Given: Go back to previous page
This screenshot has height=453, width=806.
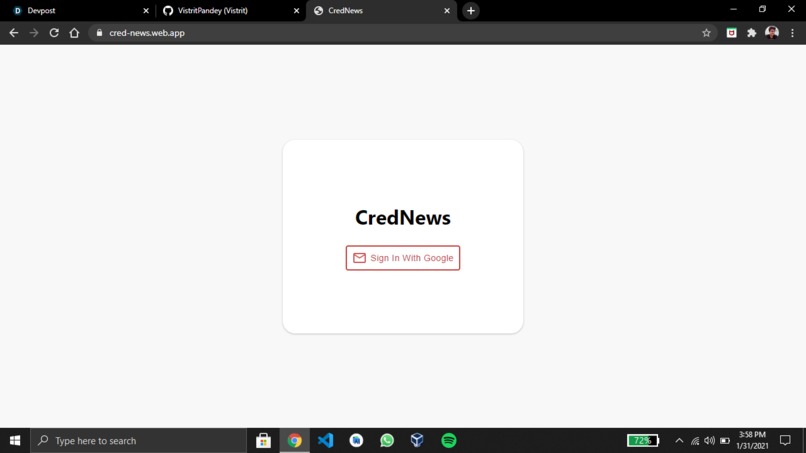Looking at the screenshot, I should [x=14, y=33].
